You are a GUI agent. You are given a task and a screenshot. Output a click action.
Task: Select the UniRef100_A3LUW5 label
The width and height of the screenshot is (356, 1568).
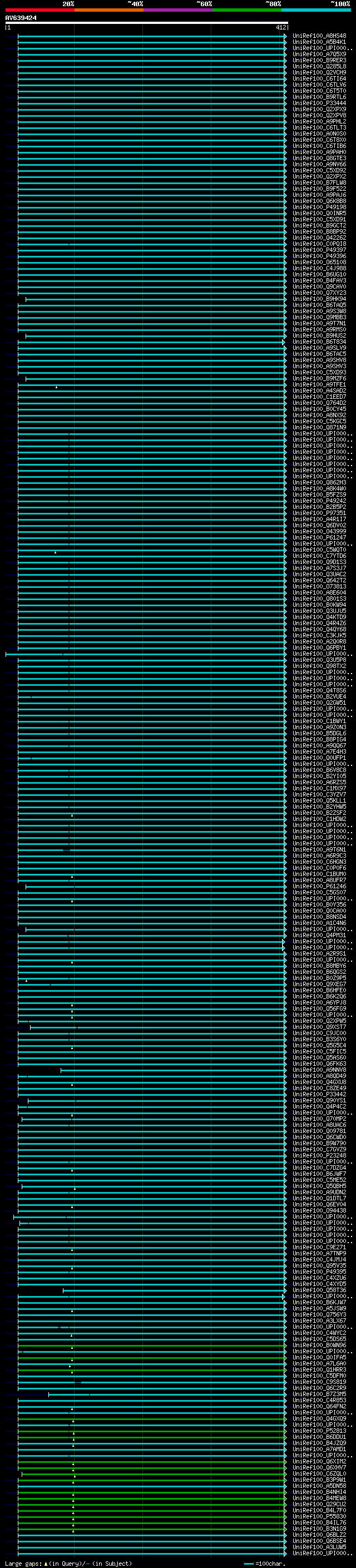click(319, 1547)
